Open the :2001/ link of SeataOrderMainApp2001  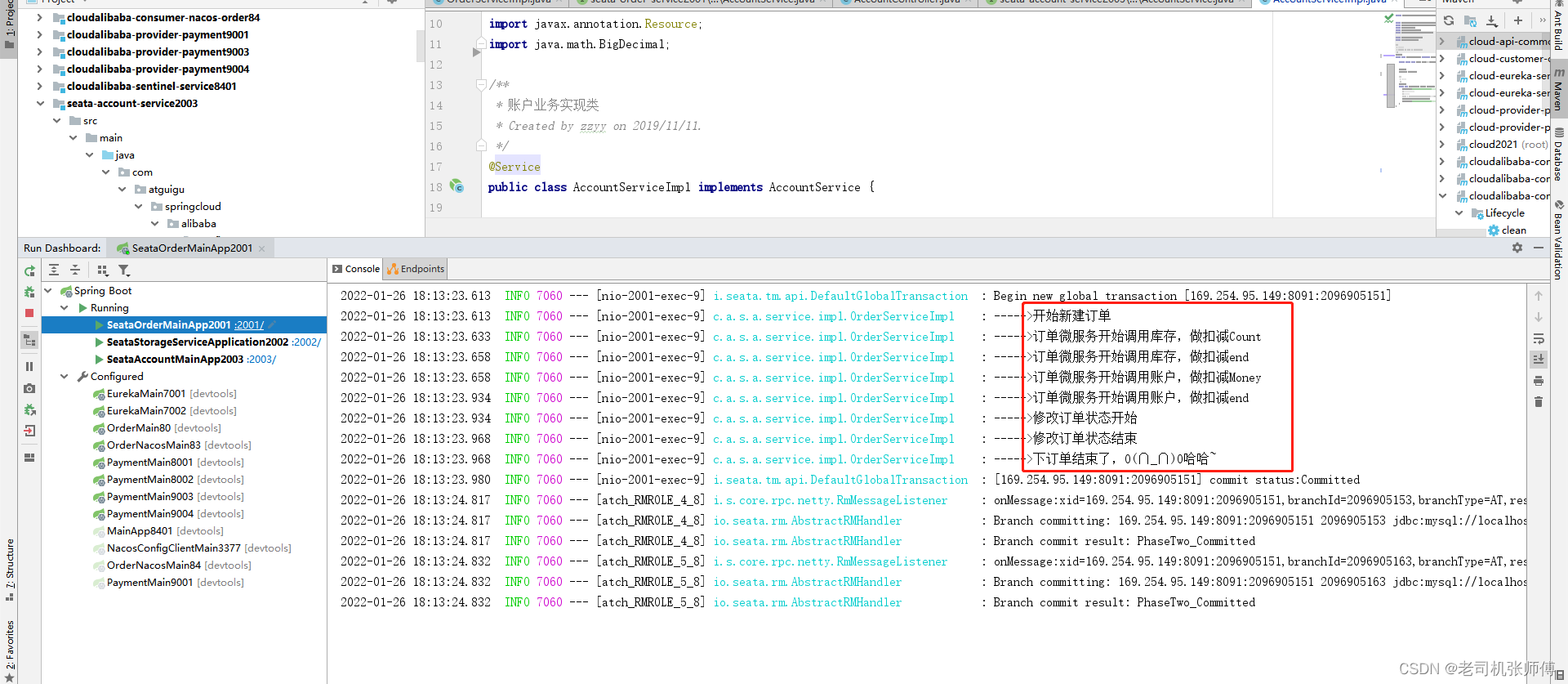point(249,325)
